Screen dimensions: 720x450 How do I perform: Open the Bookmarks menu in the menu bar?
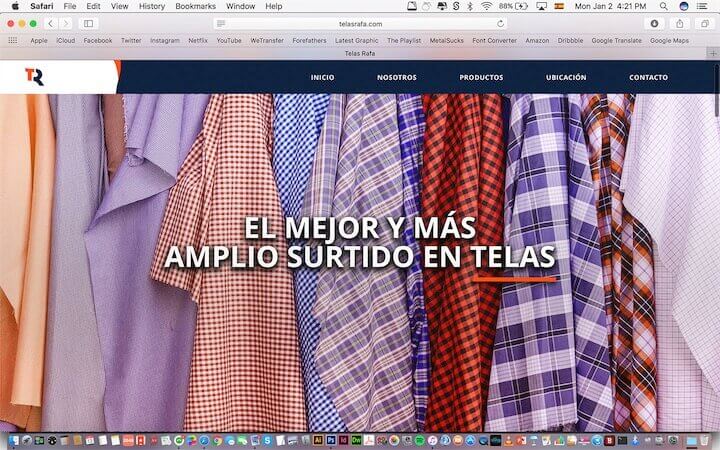(x=195, y=6)
